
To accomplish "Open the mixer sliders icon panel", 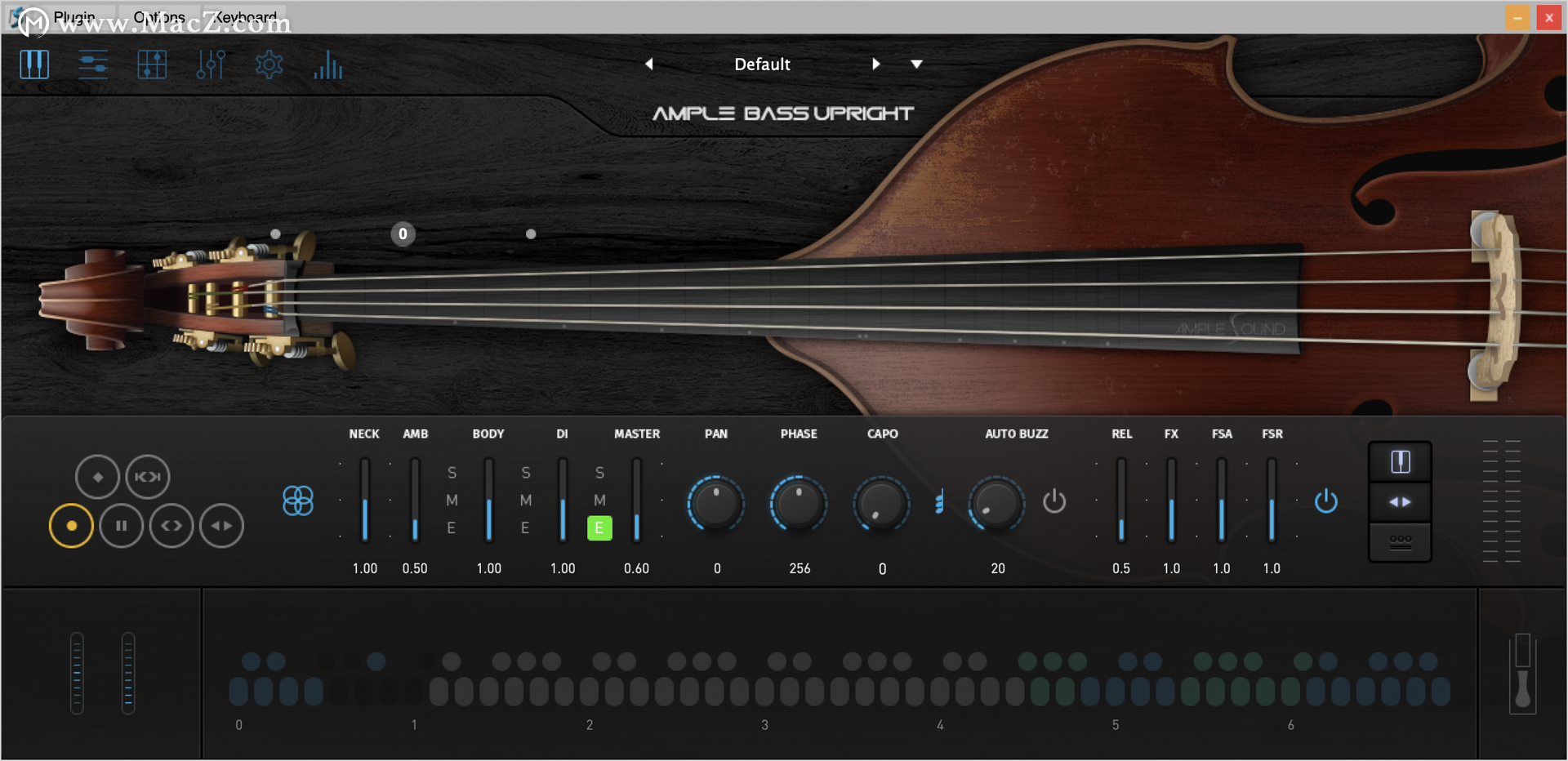I will [211, 64].
